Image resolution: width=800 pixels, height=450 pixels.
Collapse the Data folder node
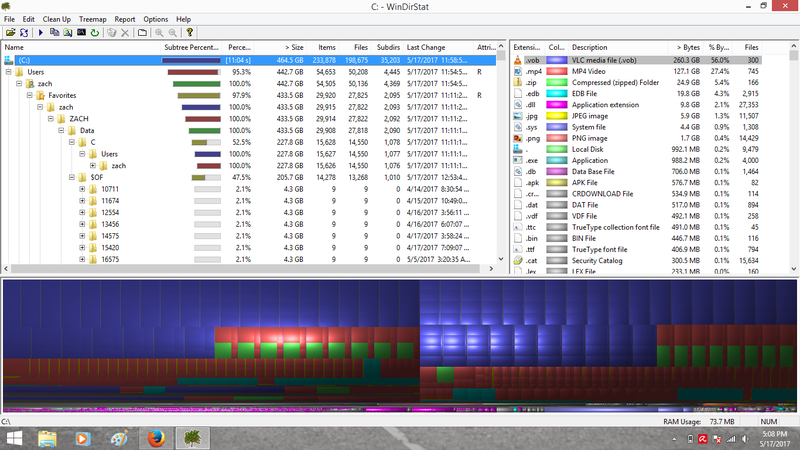(61, 131)
